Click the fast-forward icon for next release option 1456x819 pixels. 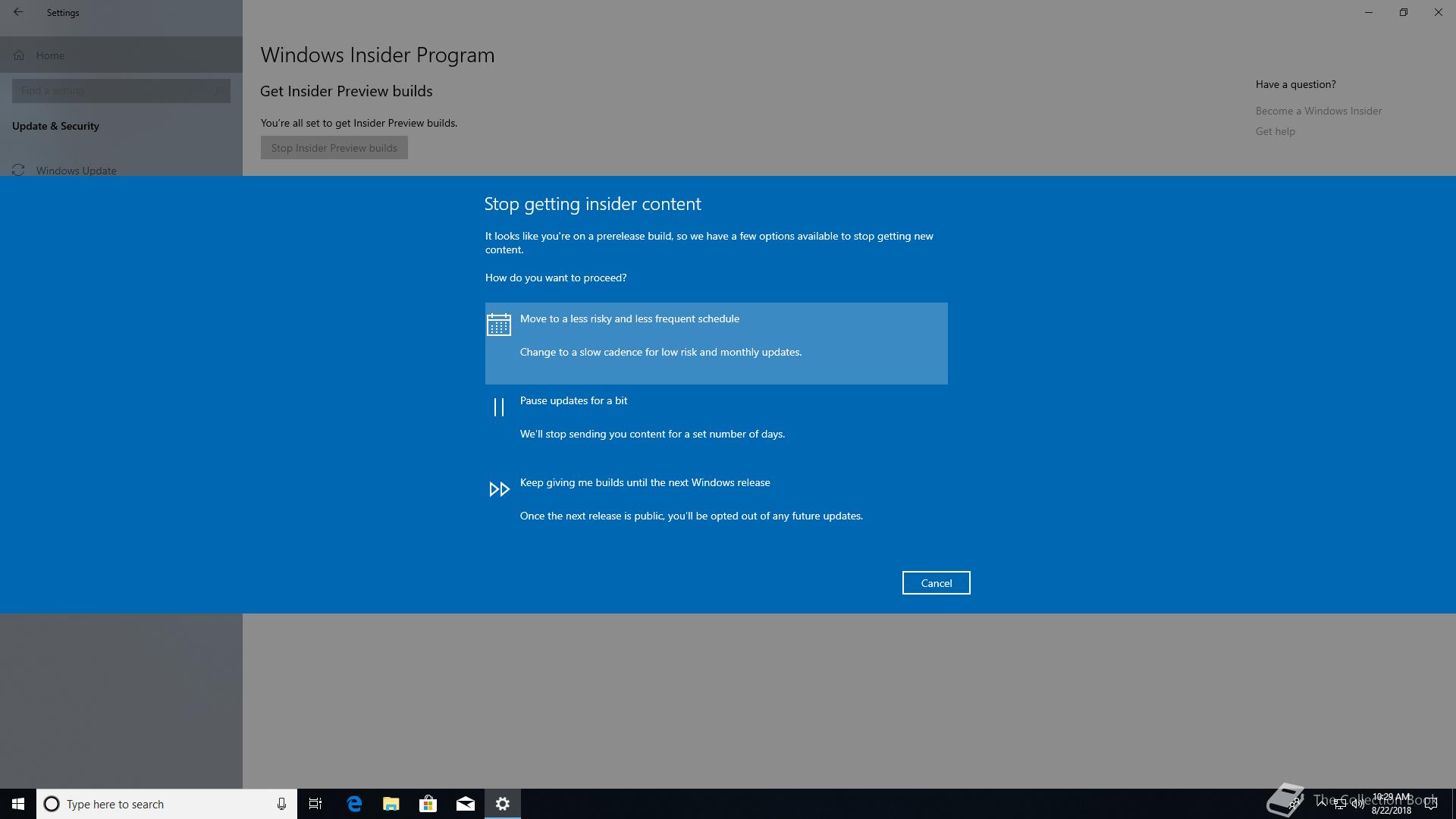(499, 489)
